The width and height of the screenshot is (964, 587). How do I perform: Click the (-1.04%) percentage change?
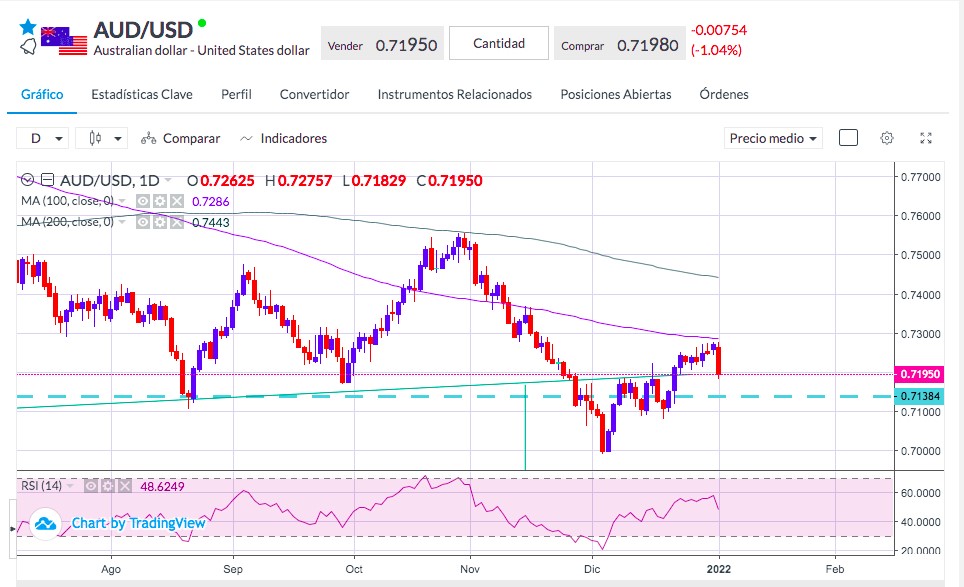coord(716,50)
